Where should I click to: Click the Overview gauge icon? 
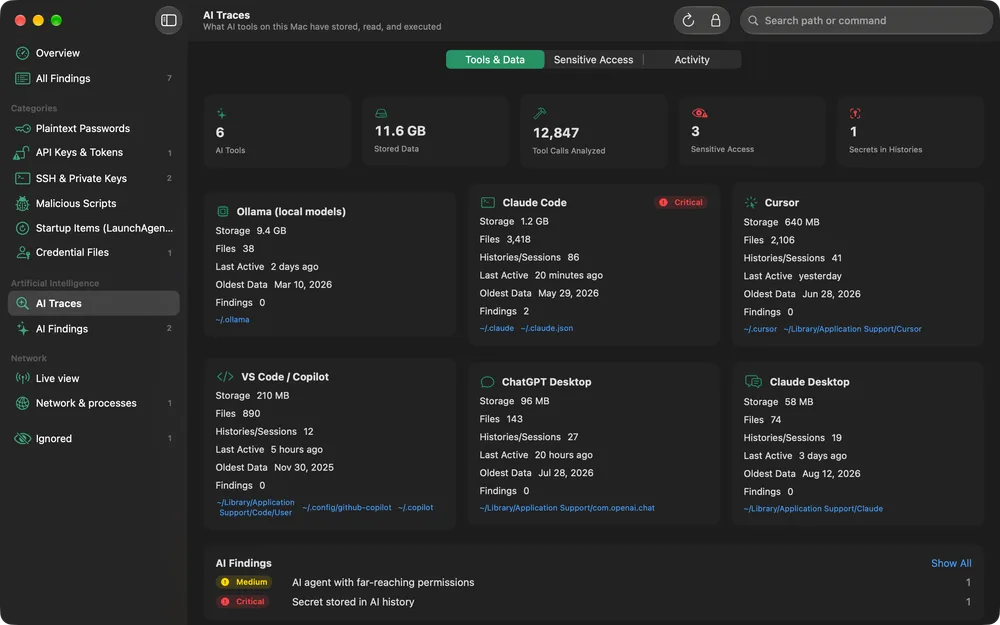pos(22,53)
